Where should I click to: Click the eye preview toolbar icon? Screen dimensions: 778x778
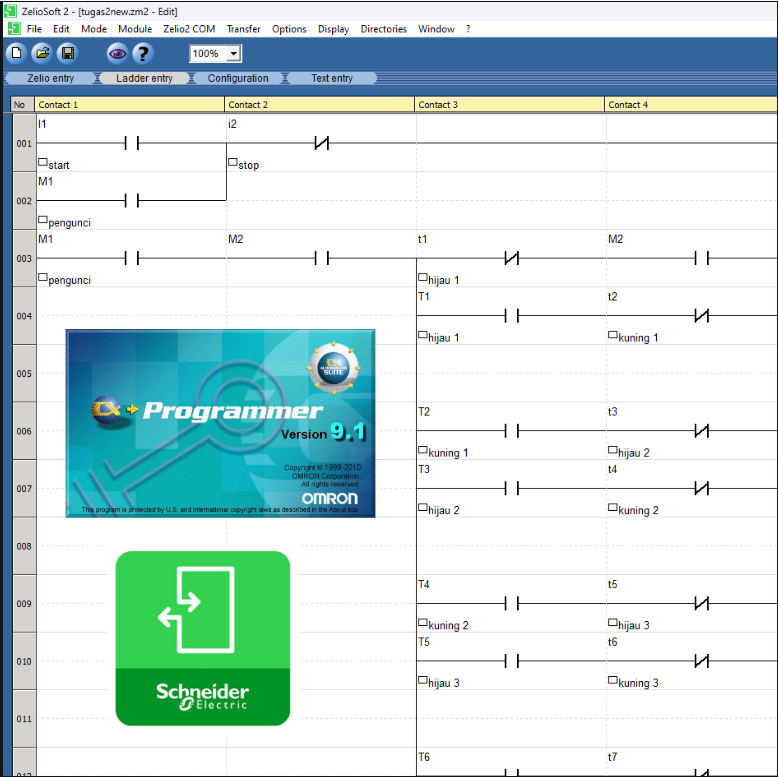pyautogui.click(x=117, y=53)
